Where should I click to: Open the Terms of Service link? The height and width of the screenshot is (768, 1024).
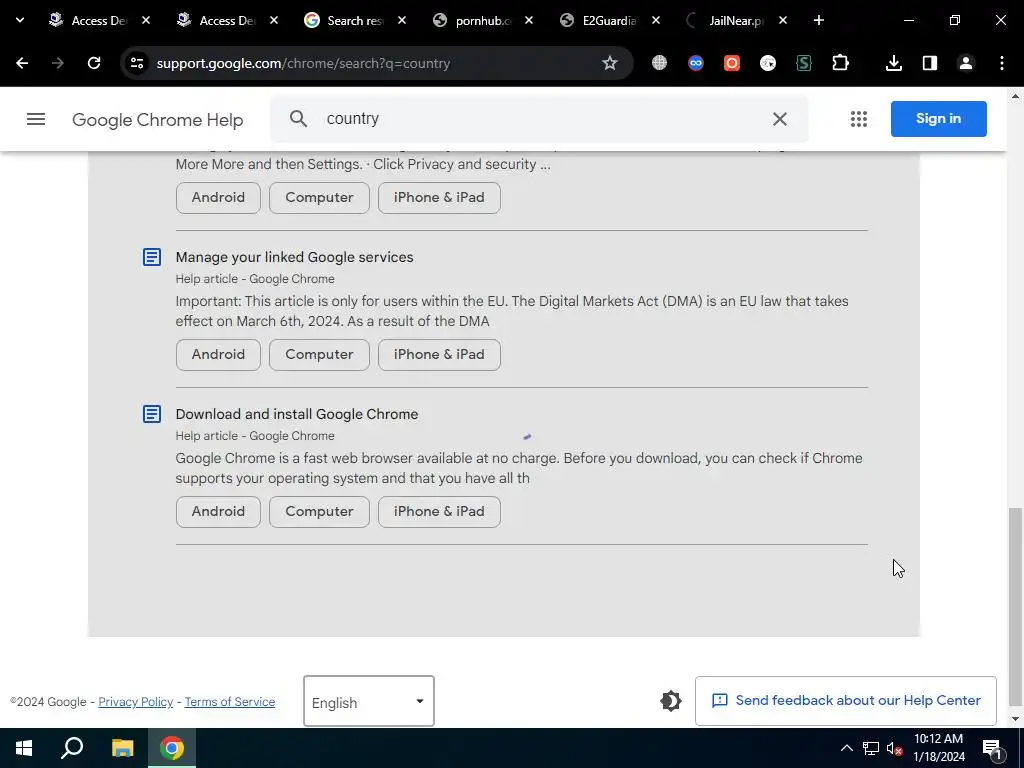point(230,702)
